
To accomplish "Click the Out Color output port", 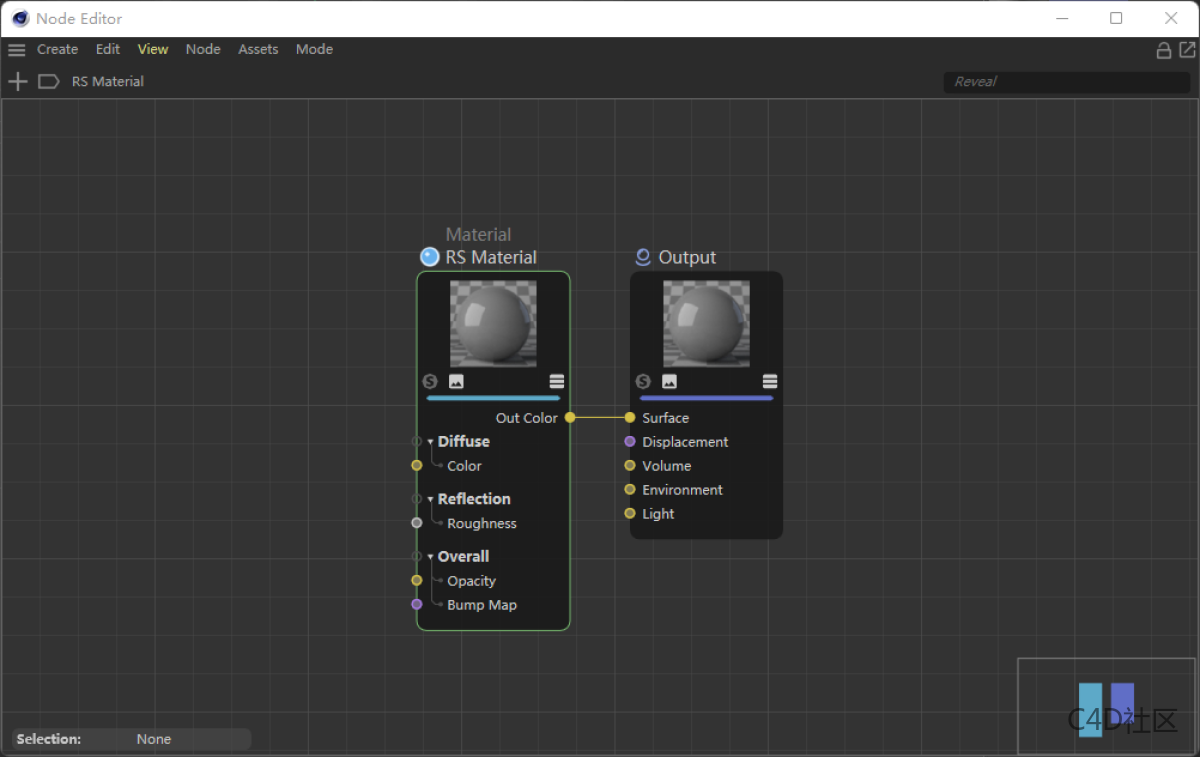I will click(570, 418).
